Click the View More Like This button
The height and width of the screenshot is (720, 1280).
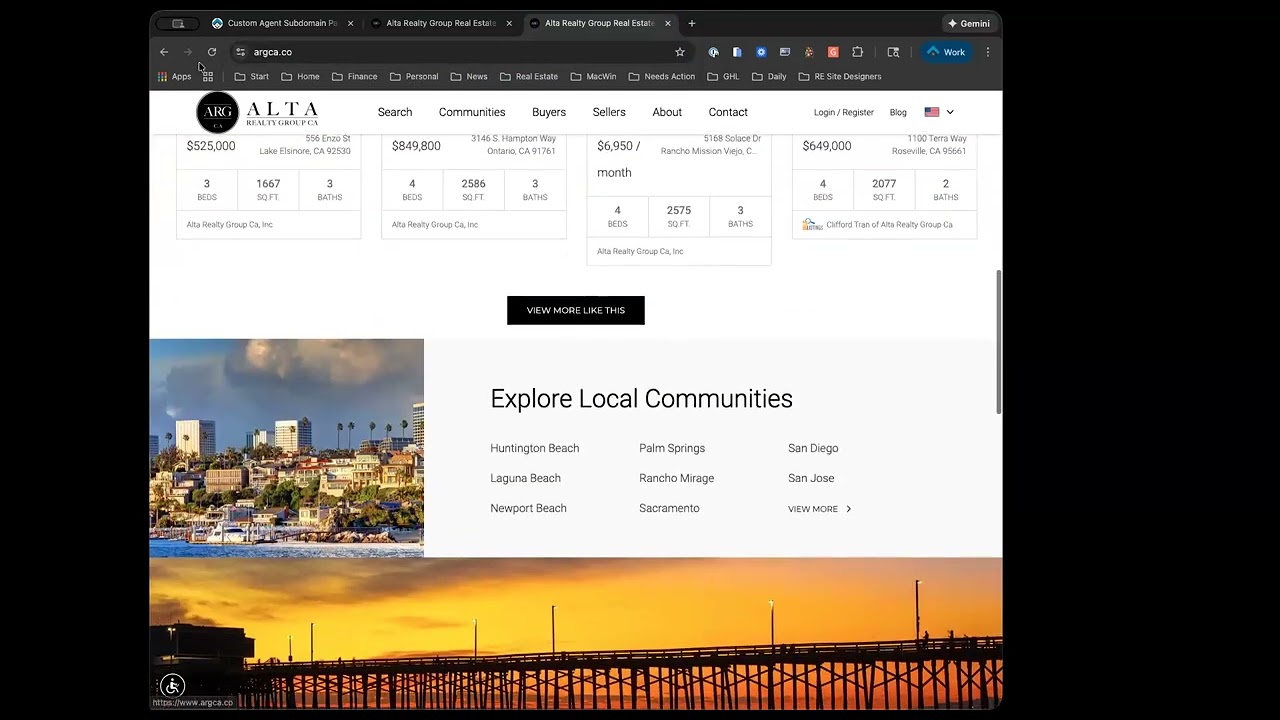pos(576,310)
